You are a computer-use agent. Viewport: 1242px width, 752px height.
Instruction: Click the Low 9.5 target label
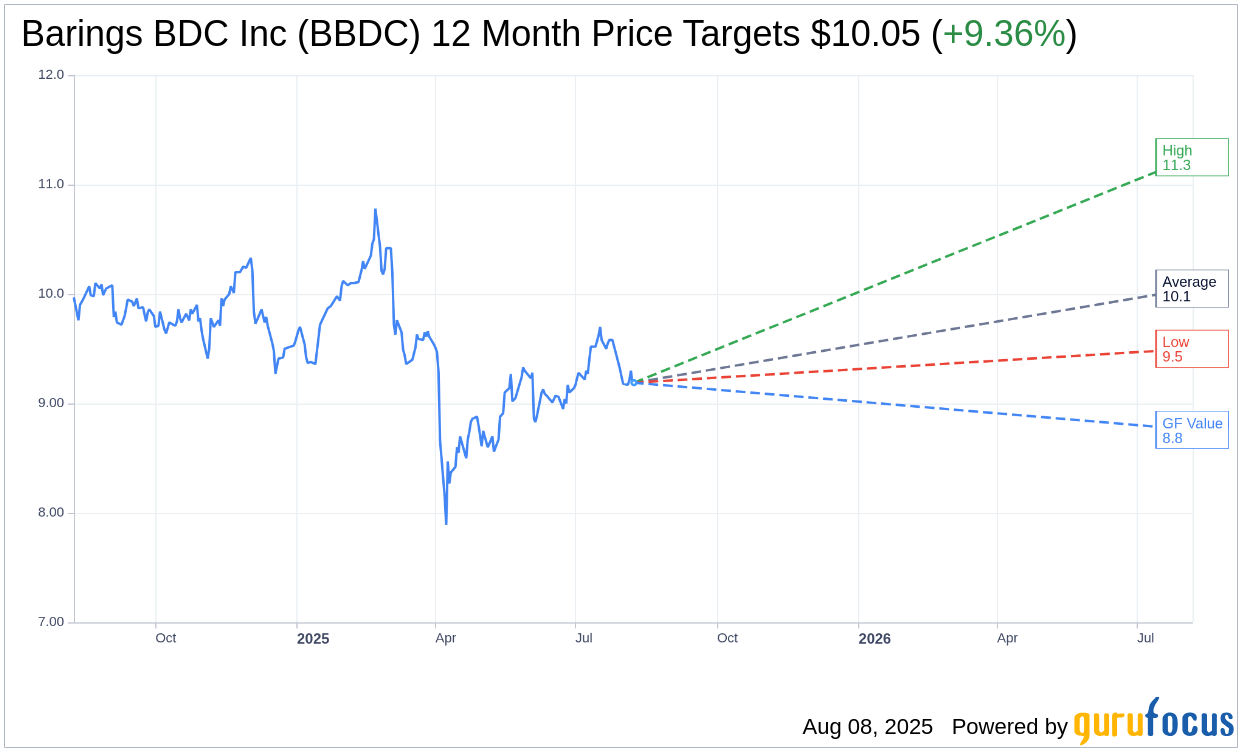click(x=1191, y=349)
